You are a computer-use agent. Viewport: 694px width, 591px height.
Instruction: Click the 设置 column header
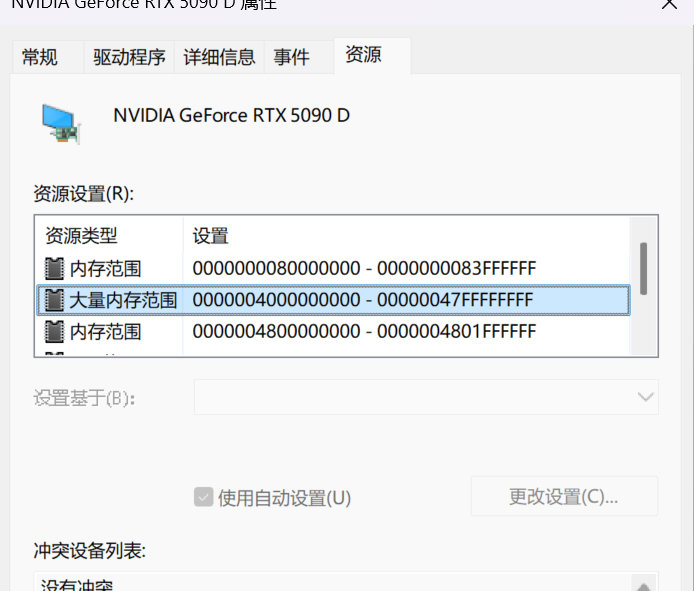coord(406,236)
